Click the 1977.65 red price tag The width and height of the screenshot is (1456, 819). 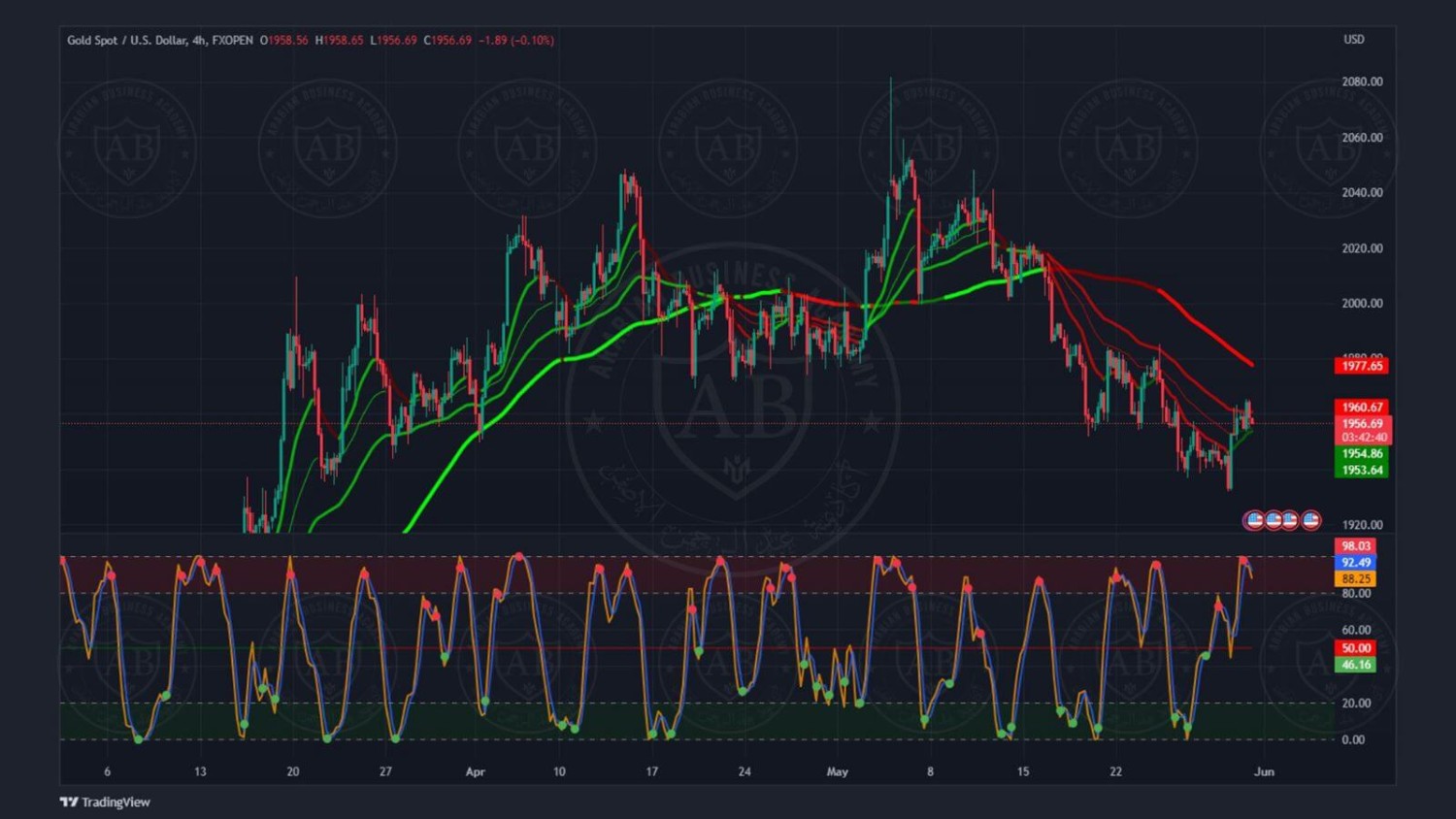click(x=1362, y=366)
